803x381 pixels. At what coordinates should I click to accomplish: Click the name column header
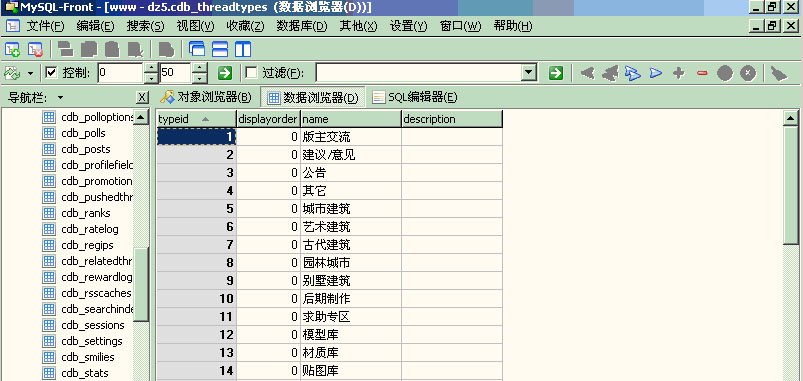click(351, 119)
